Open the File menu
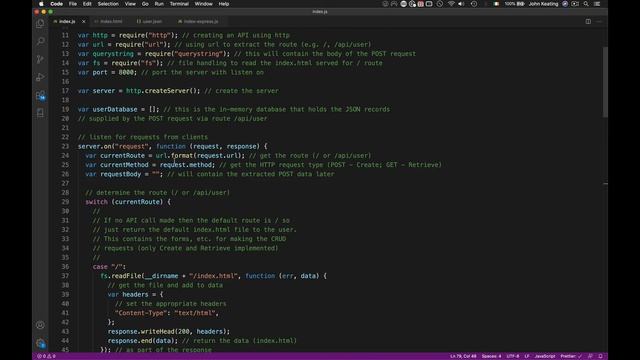The image size is (640, 360). click(73, 4)
